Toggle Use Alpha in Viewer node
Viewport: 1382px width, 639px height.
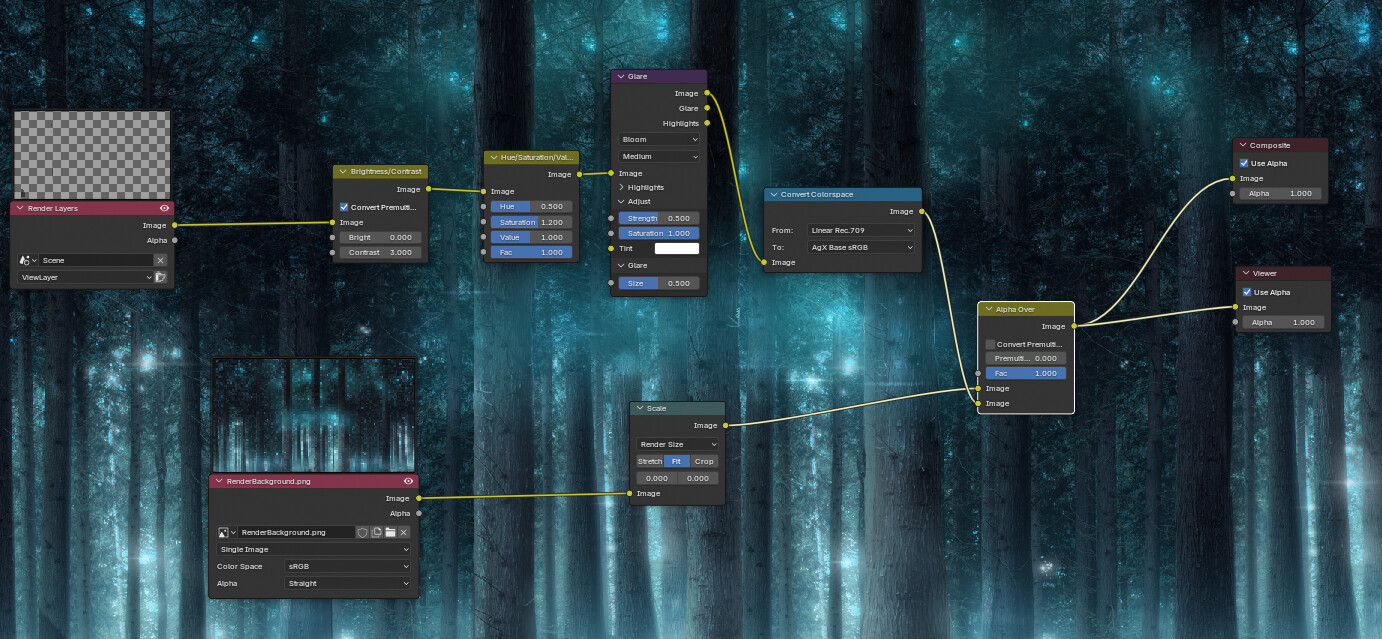click(1247, 292)
